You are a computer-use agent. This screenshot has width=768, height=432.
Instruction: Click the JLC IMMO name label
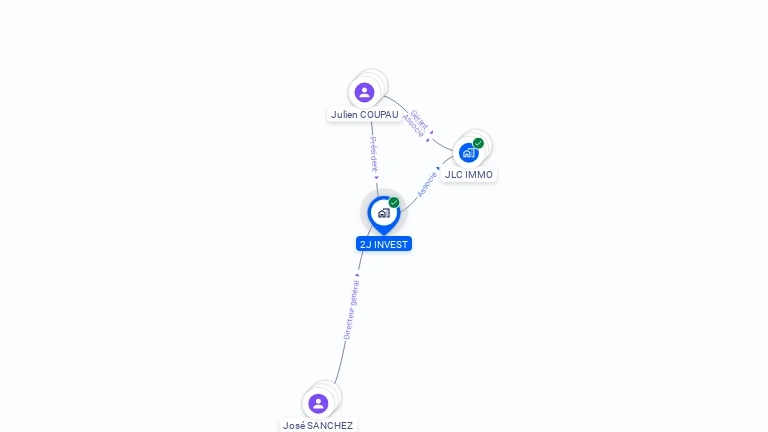[469, 175]
